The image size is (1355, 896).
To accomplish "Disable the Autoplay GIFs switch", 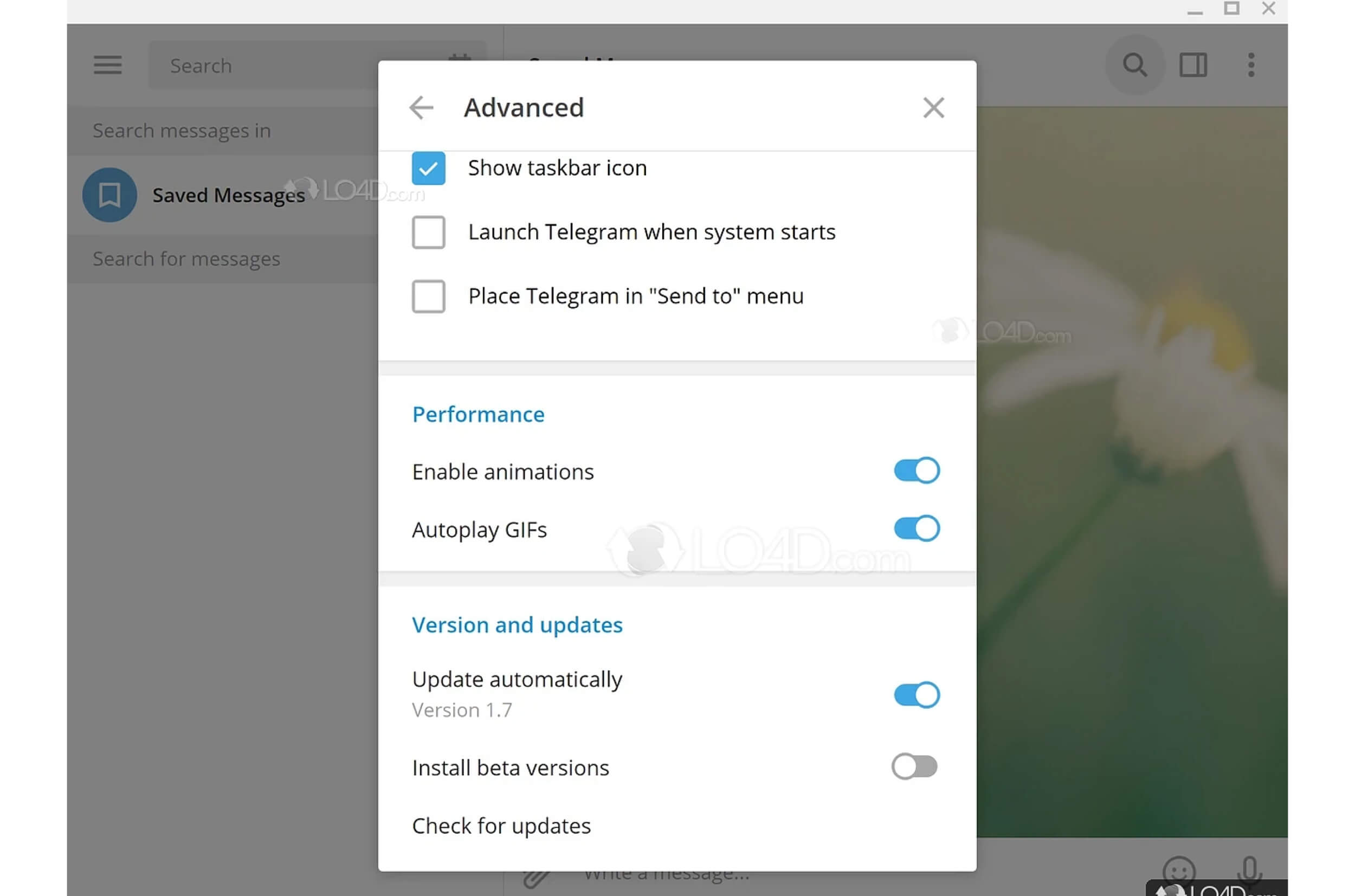I will [x=917, y=528].
